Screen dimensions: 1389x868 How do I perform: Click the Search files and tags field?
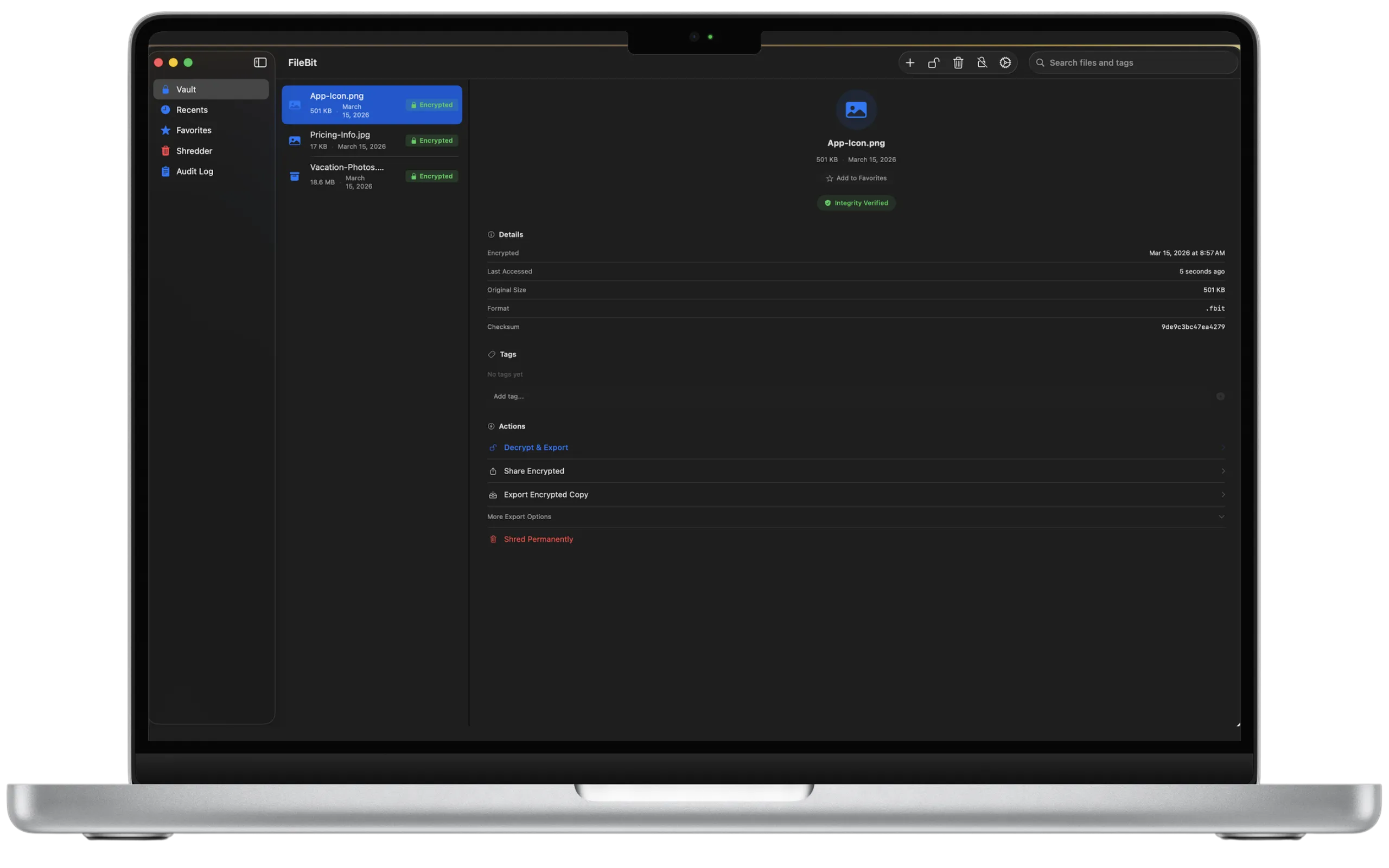[1132, 62]
